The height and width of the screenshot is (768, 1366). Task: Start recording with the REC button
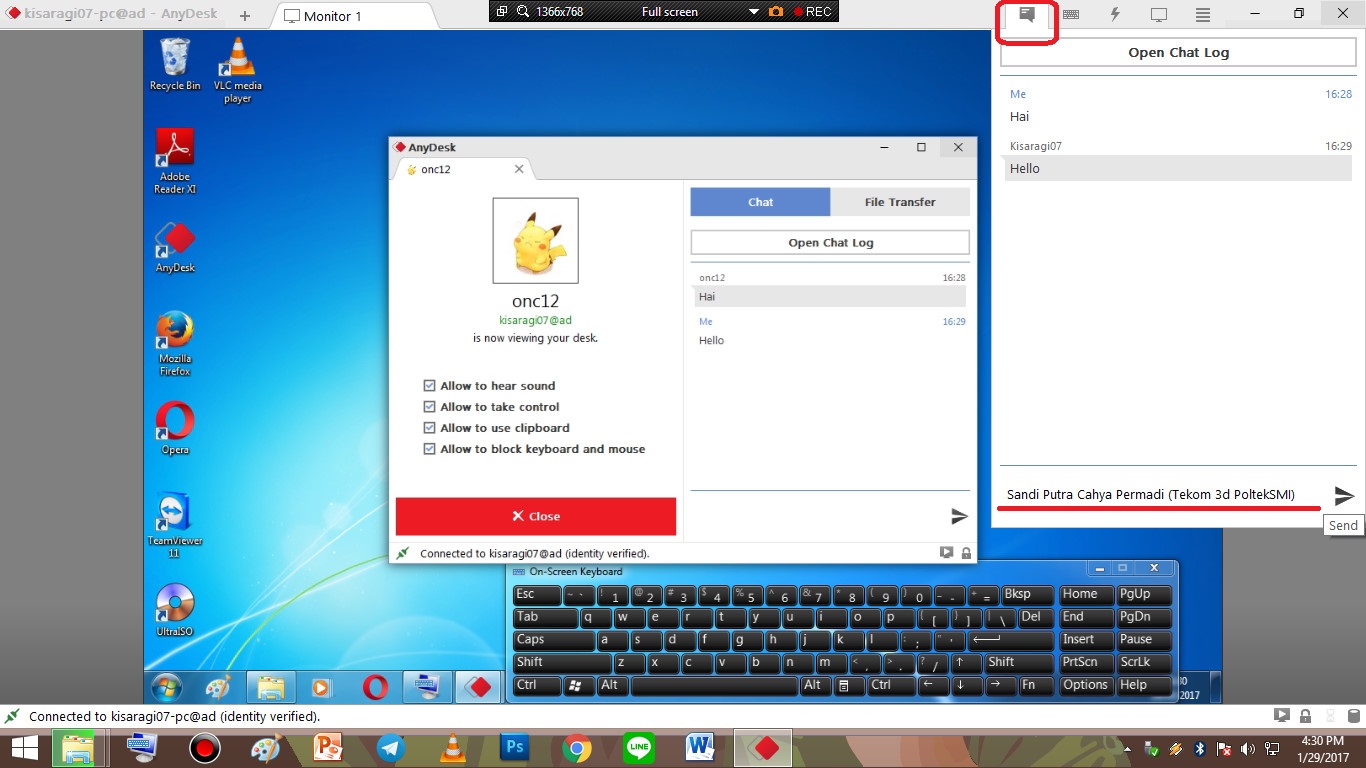[812, 12]
